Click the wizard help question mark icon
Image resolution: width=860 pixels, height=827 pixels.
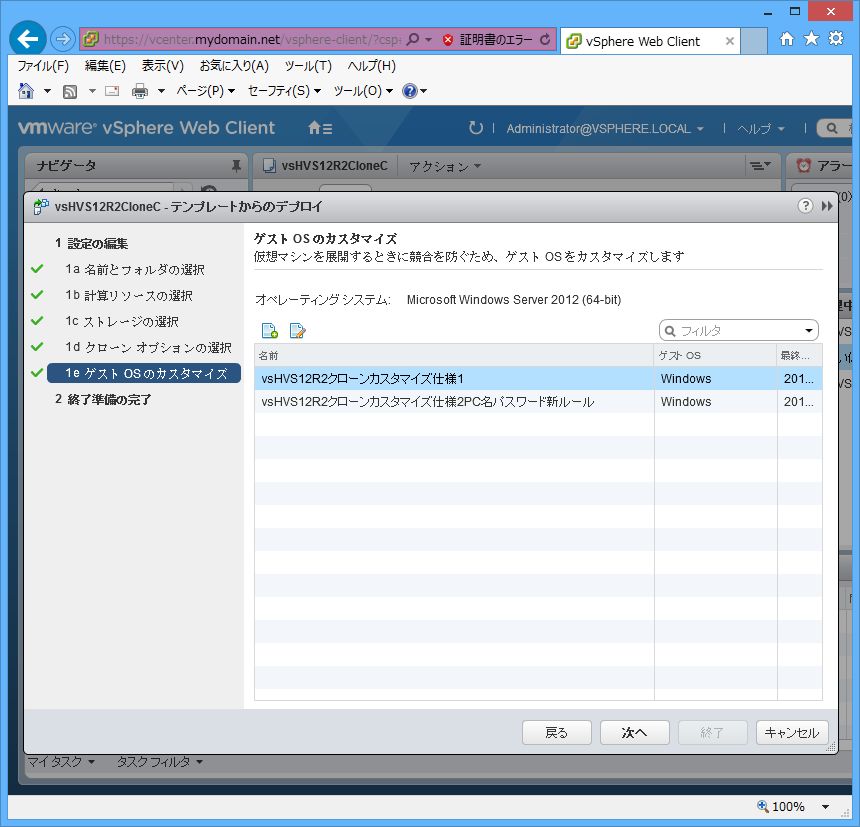(805, 206)
